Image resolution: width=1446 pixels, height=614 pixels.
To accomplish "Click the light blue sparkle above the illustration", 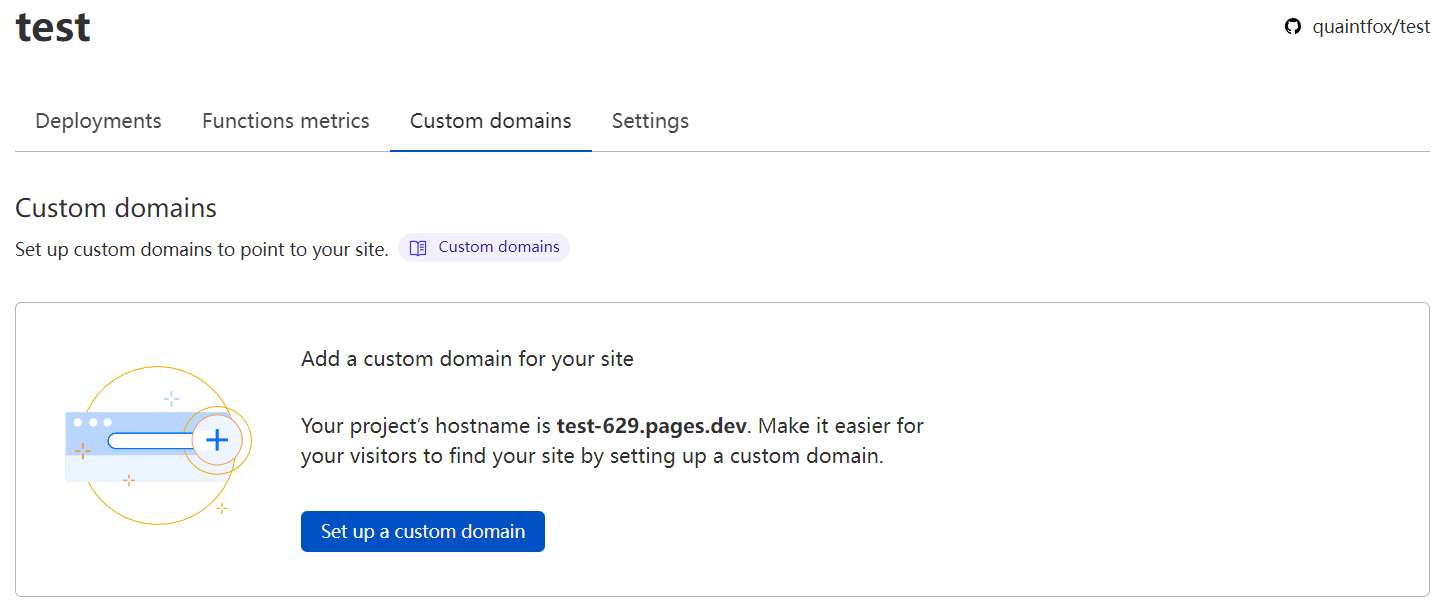I will click(172, 398).
